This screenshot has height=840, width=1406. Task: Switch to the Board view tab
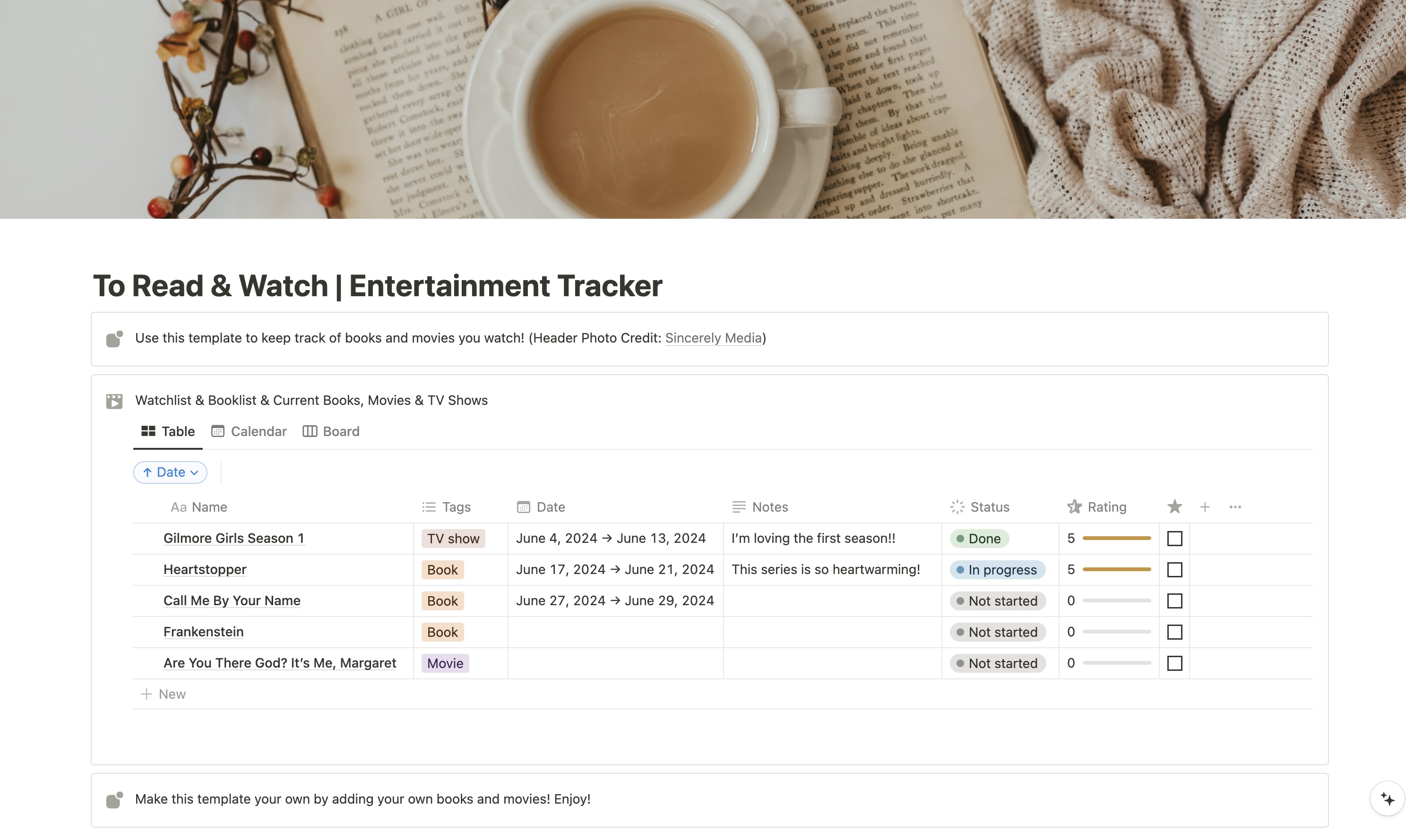coord(331,431)
